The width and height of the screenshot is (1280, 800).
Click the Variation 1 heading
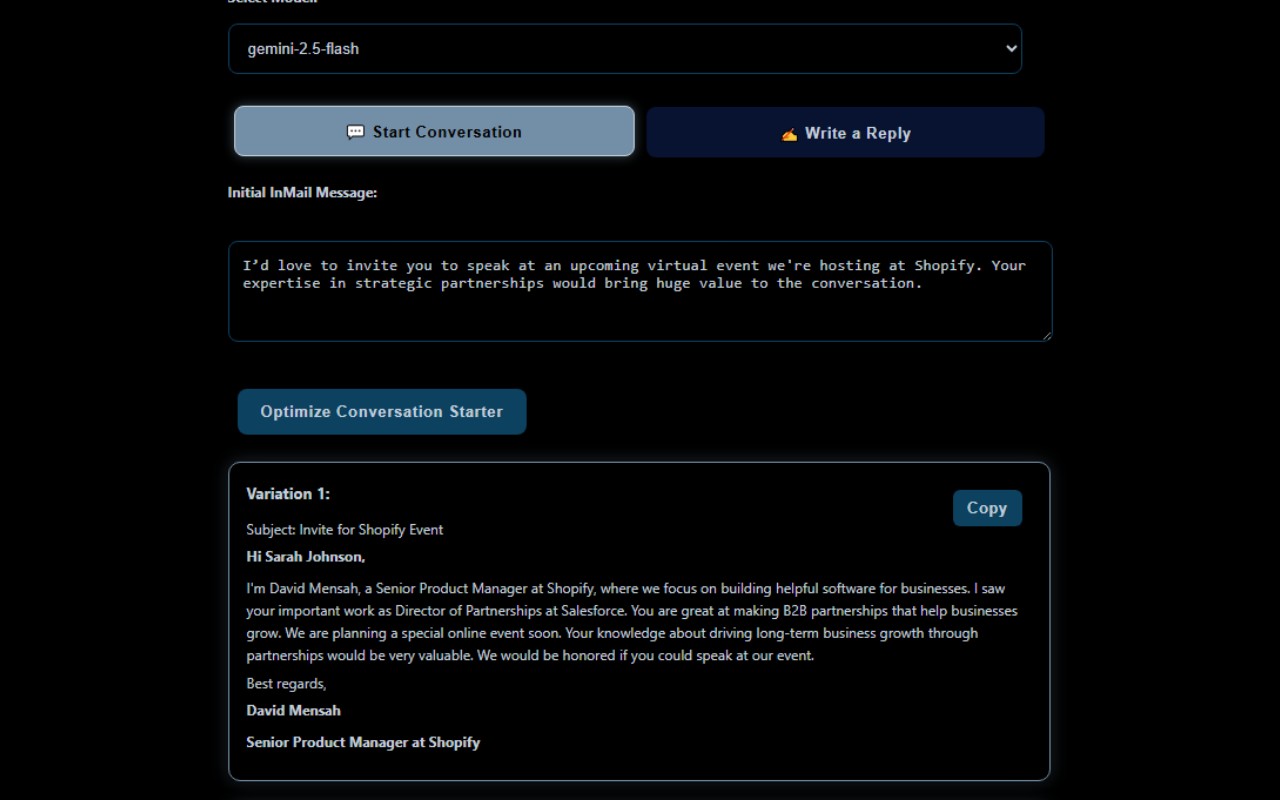coord(288,493)
